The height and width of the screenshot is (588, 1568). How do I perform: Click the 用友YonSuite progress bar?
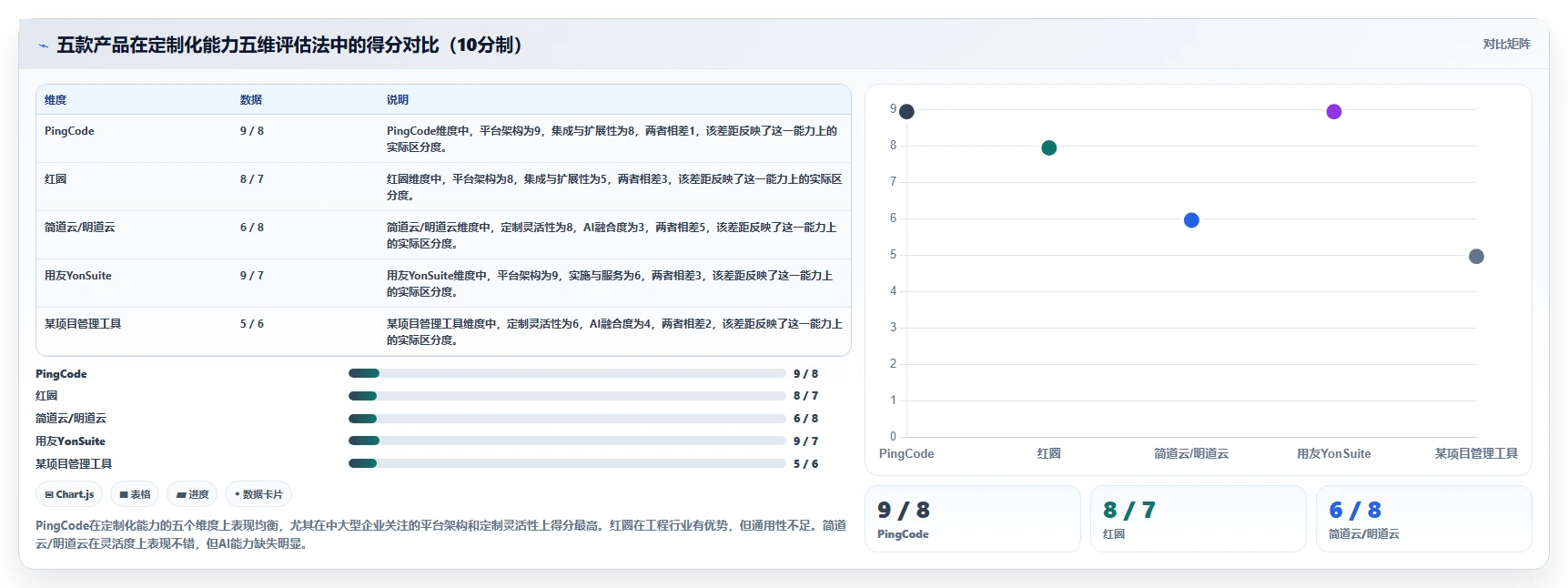coord(567,441)
